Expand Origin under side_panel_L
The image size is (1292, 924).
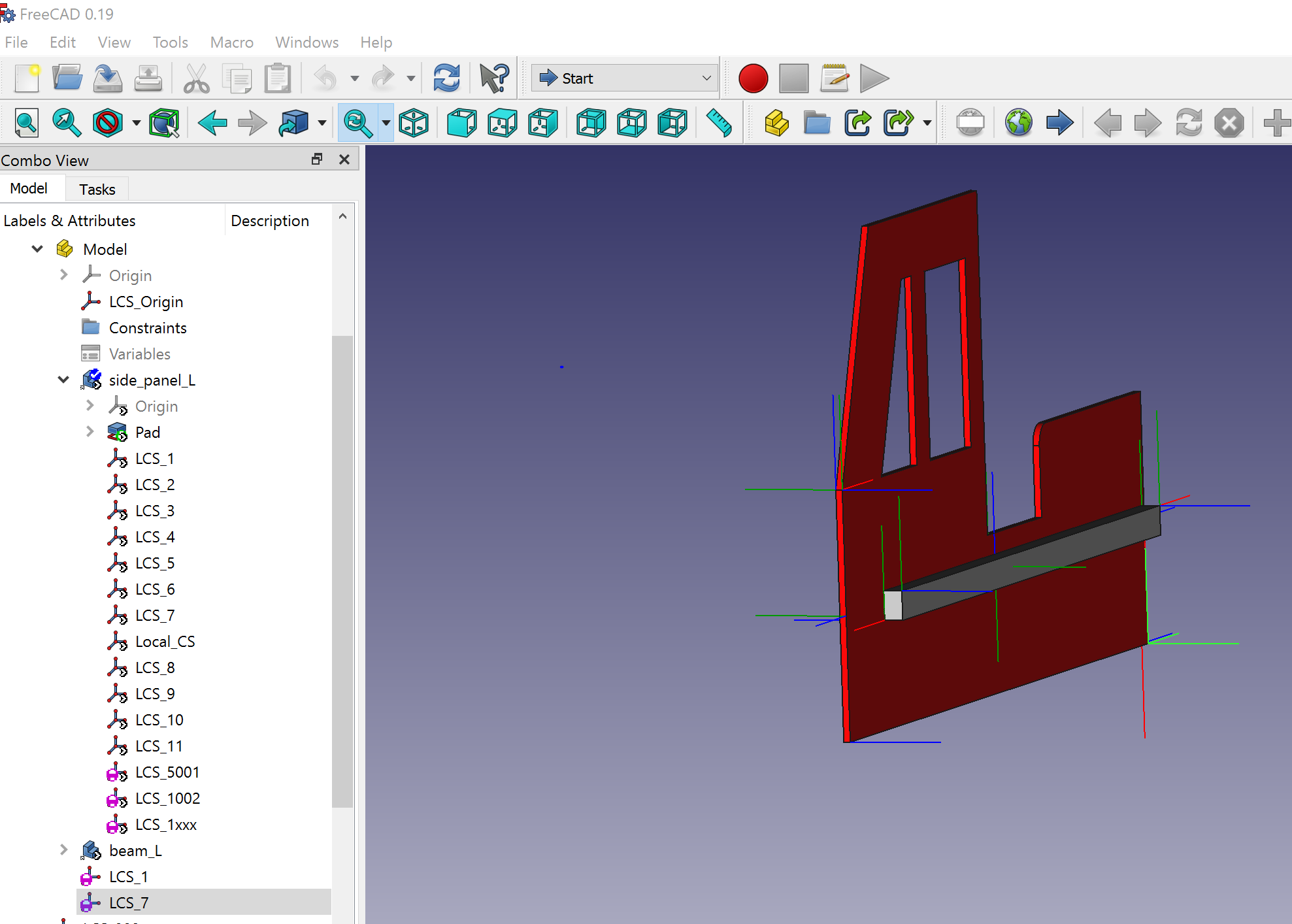[x=90, y=406]
